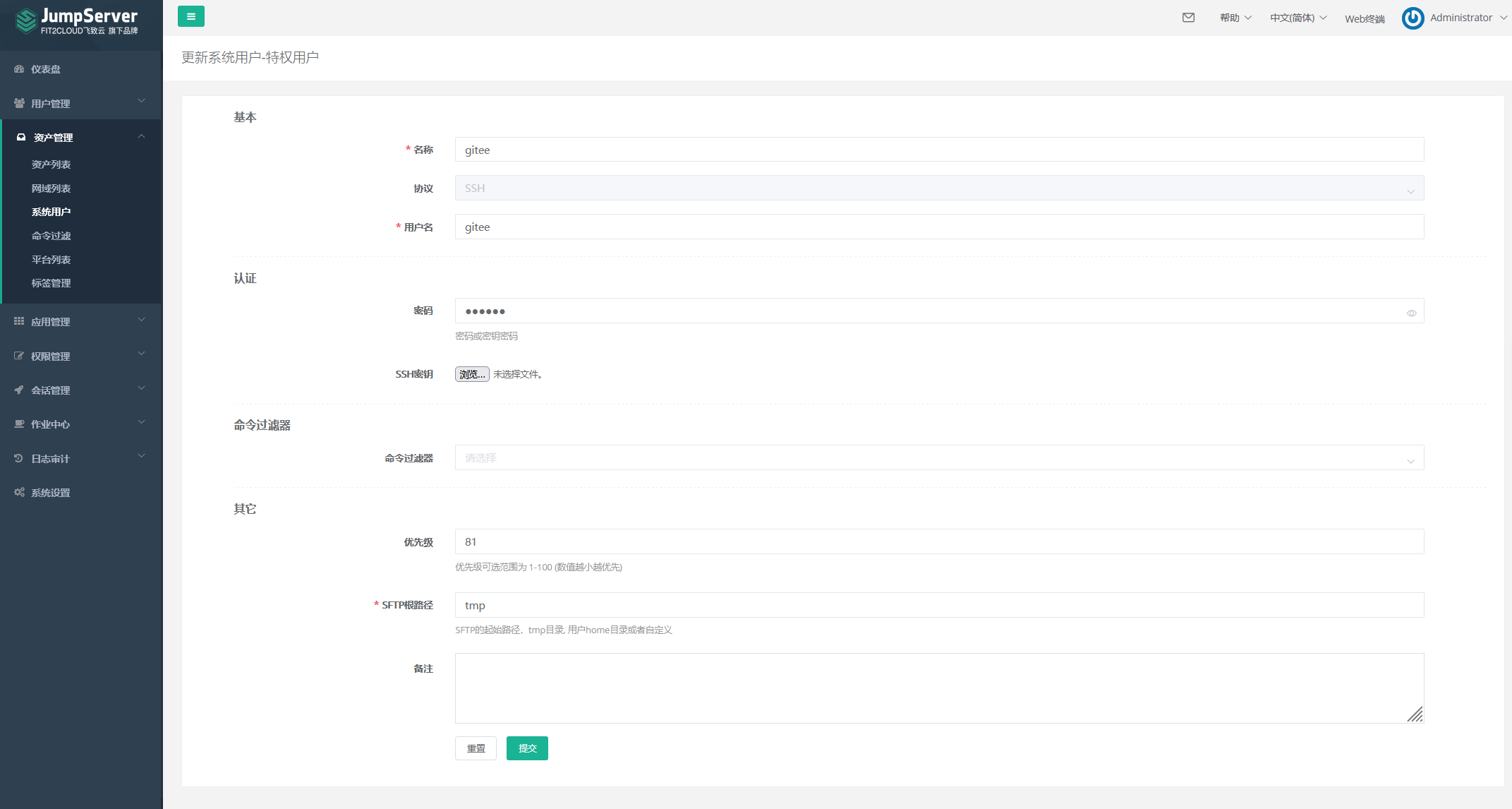This screenshot has height=809, width=1512.
Task: Click the coffee icon beside 作业中心
Action: 19,424
